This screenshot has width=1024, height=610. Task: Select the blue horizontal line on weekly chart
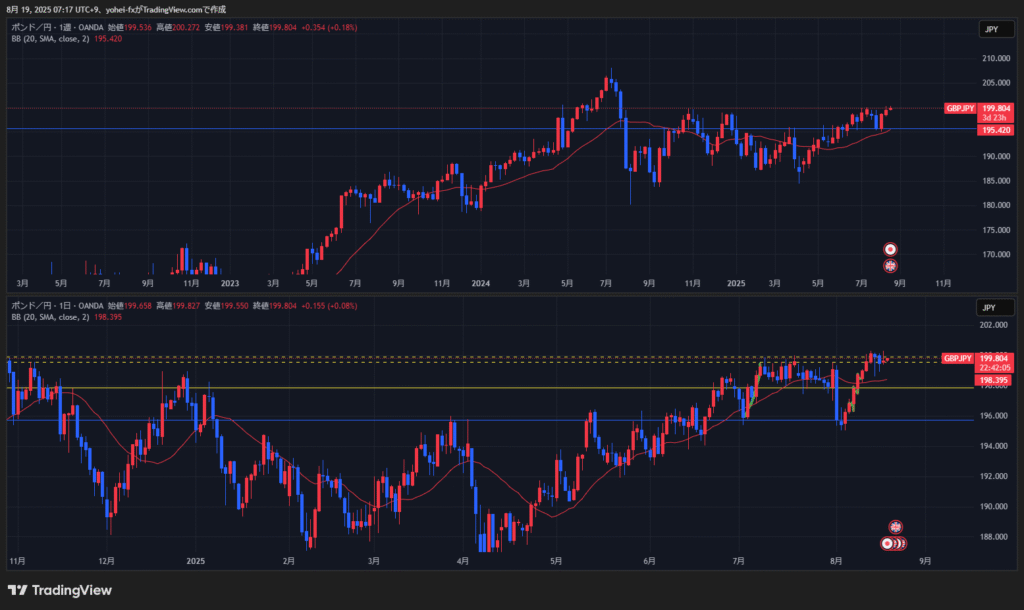click(490, 129)
